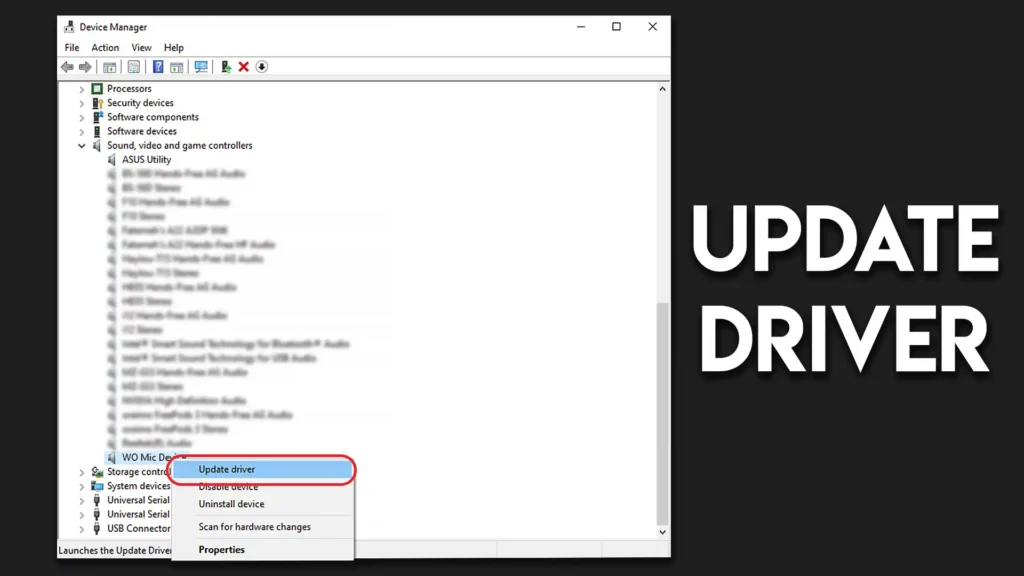1024x576 pixels.
Task: Click the red X uninstall device toolbar icon
Action: click(243, 67)
